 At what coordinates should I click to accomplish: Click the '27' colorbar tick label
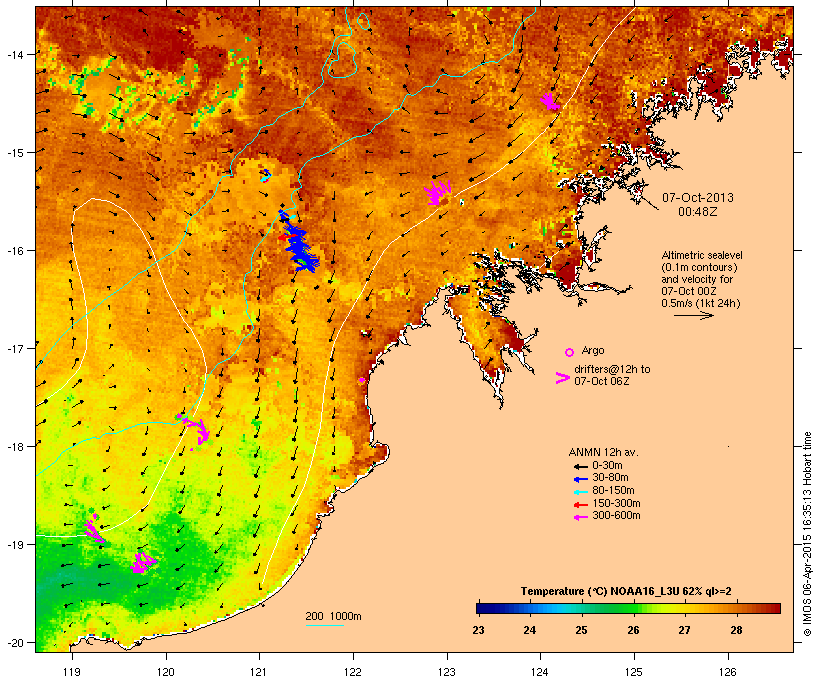point(685,630)
